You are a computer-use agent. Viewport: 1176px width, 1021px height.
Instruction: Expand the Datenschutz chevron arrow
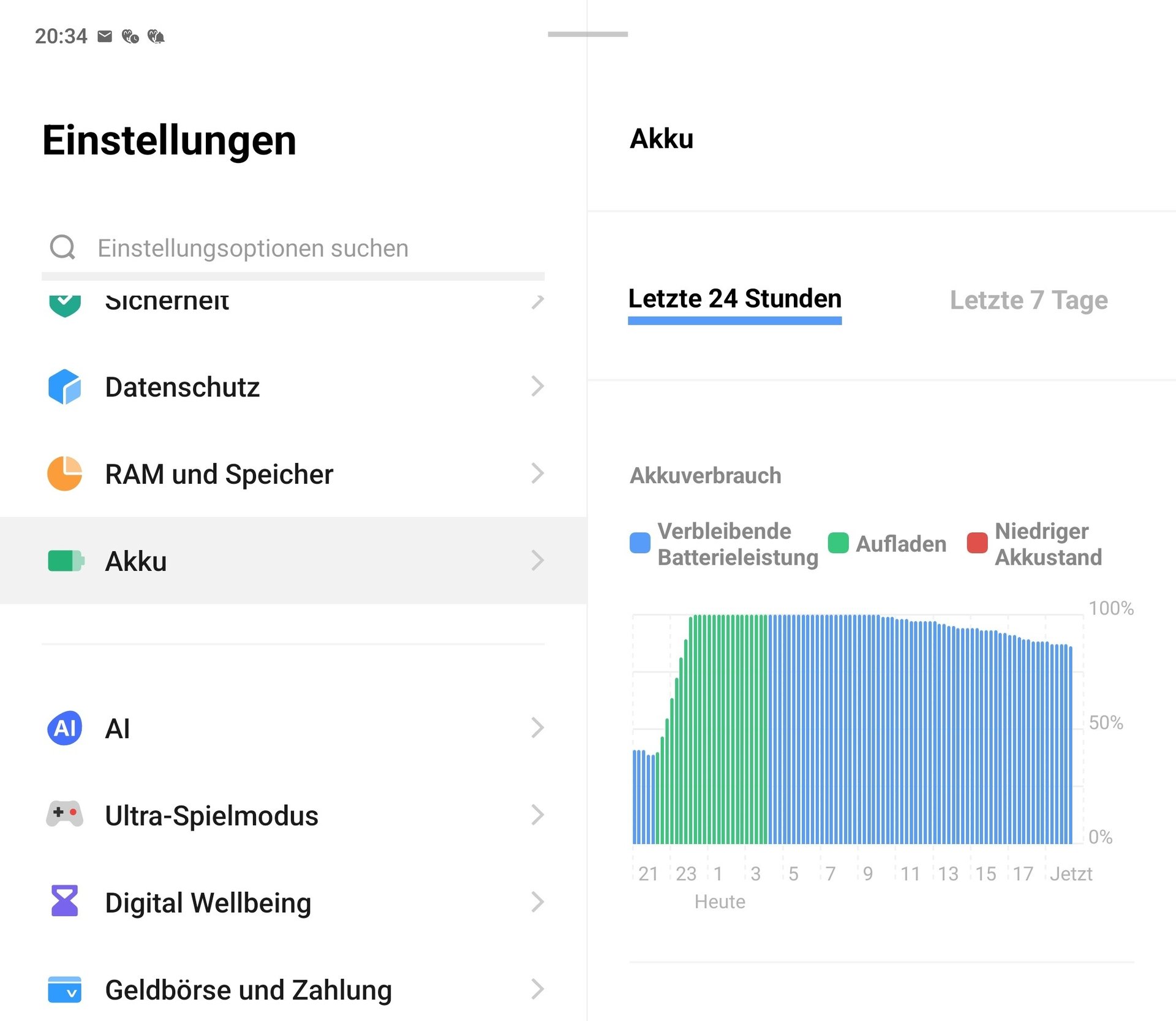537,386
